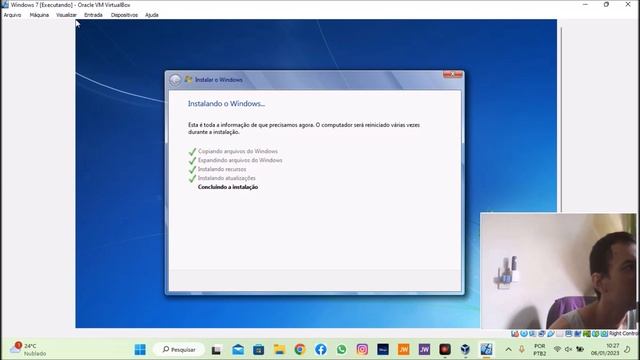Open the Dispositivos menu
The width and height of the screenshot is (640, 360).
coord(124,15)
